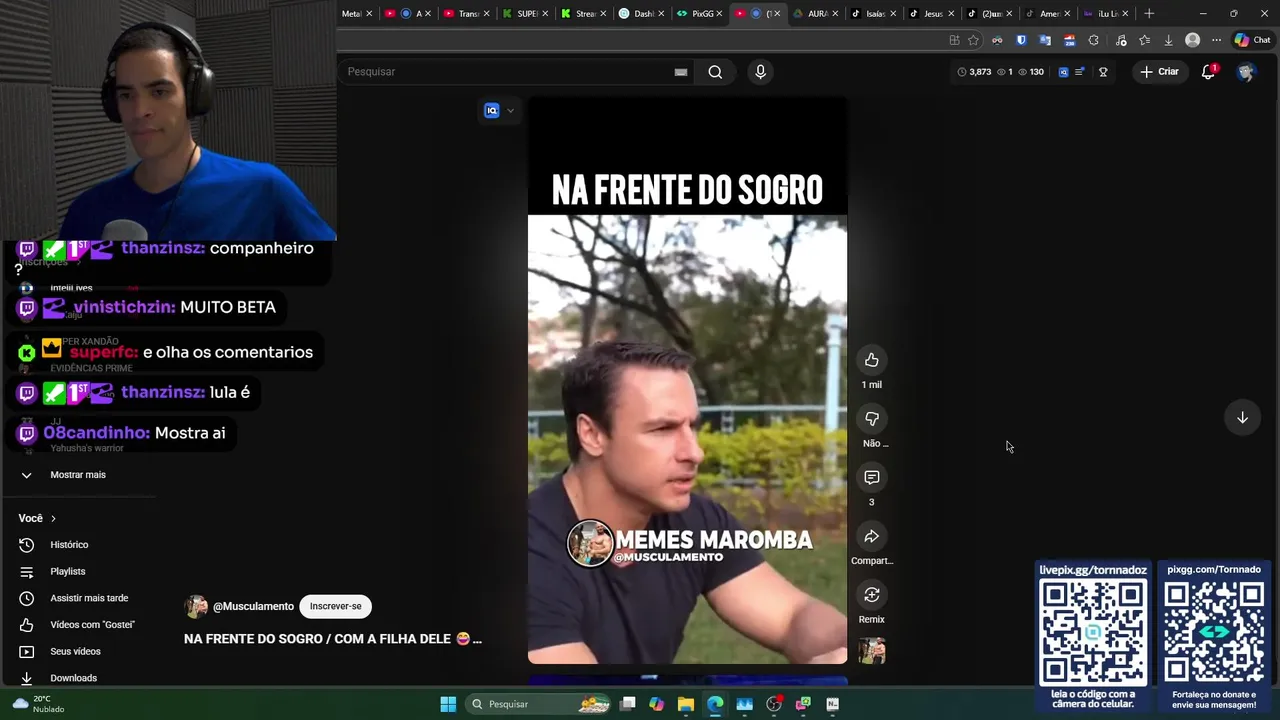Viewport: 1280px width, 720px height.
Task: Switch to the PixGG browser tab
Action: click(x=698, y=14)
